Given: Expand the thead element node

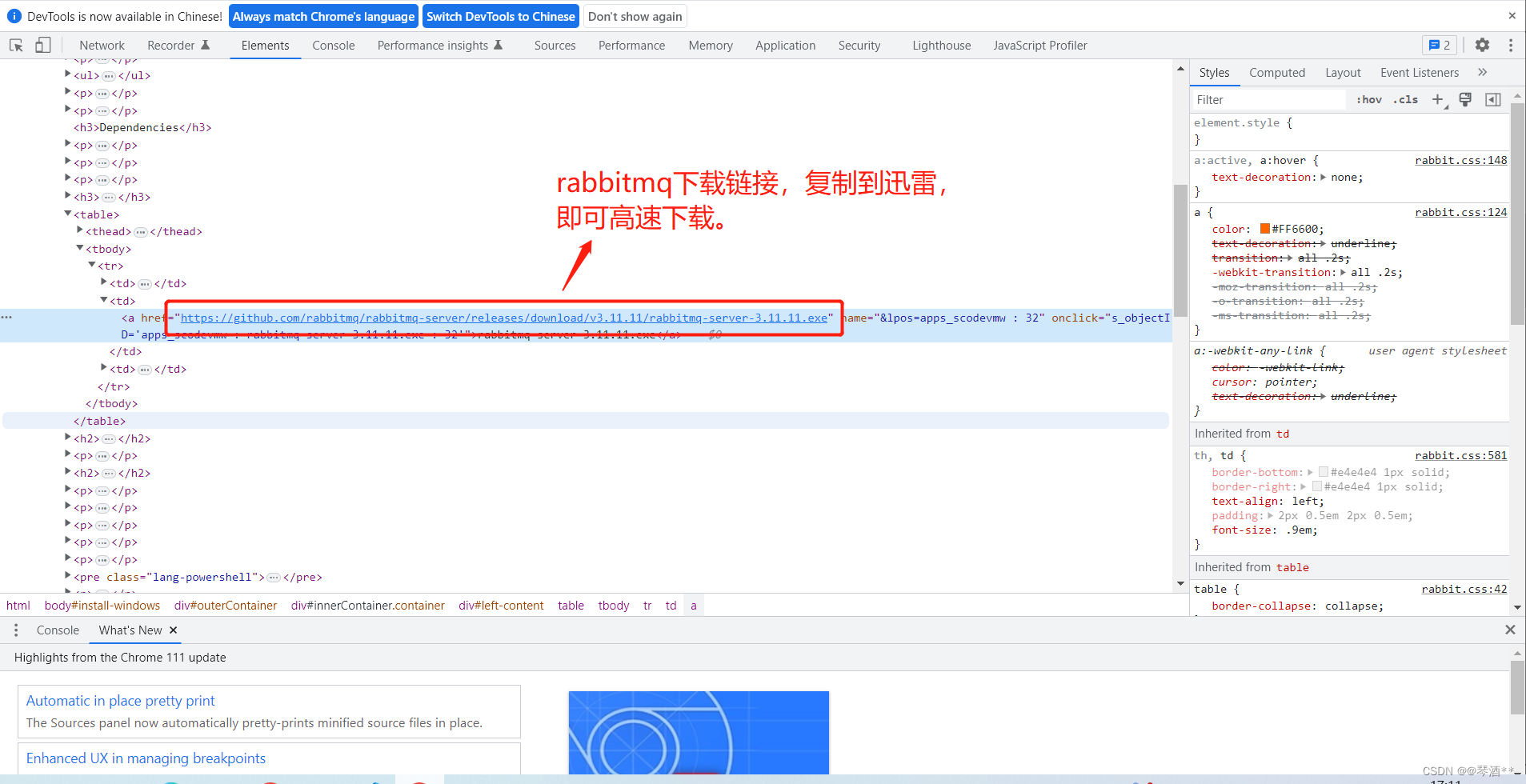Looking at the screenshot, I should (x=80, y=231).
